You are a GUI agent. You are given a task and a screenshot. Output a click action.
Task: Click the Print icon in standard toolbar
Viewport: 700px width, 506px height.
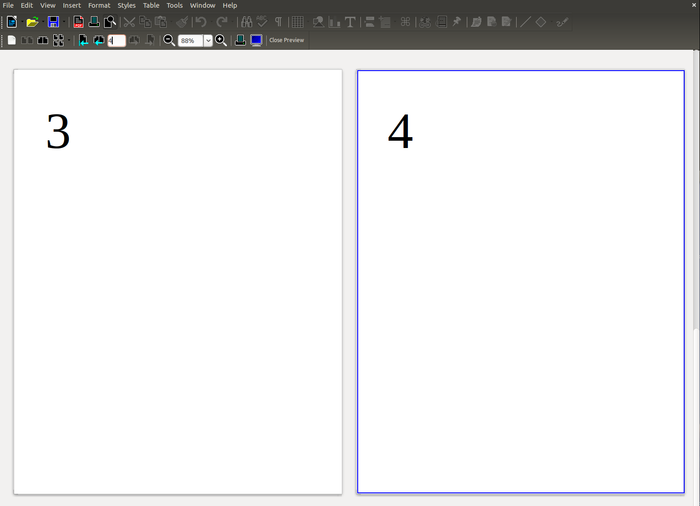point(94,22)
